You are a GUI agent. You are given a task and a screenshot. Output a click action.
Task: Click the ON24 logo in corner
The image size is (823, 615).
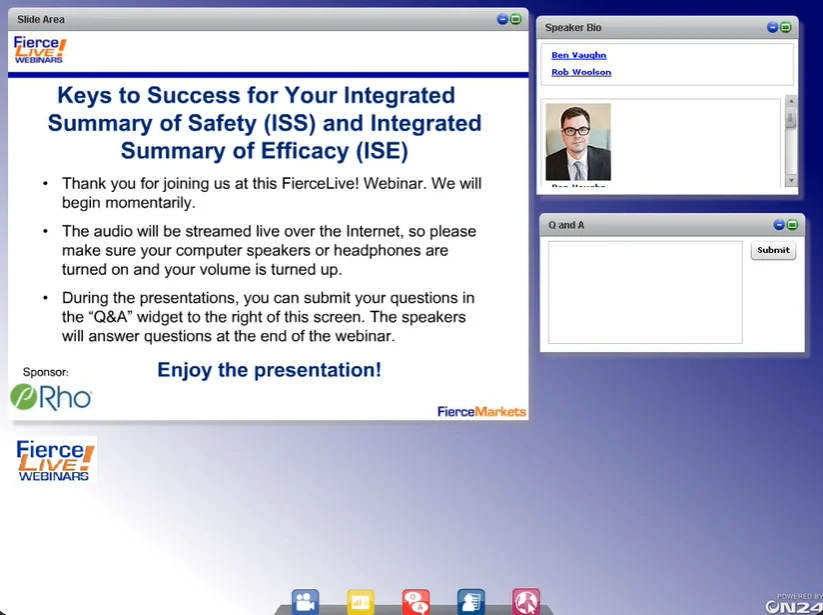point(793,605)
